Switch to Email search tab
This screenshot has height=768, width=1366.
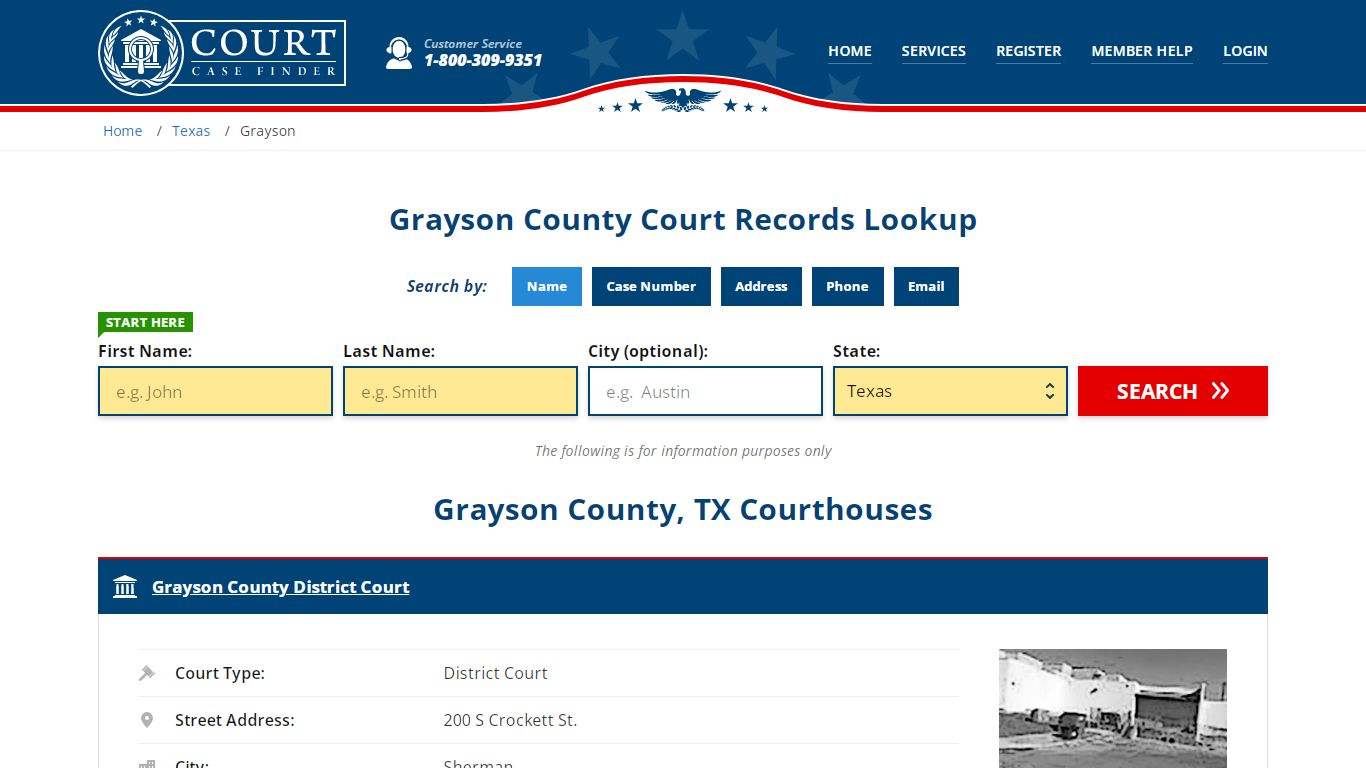click(926, 286)
